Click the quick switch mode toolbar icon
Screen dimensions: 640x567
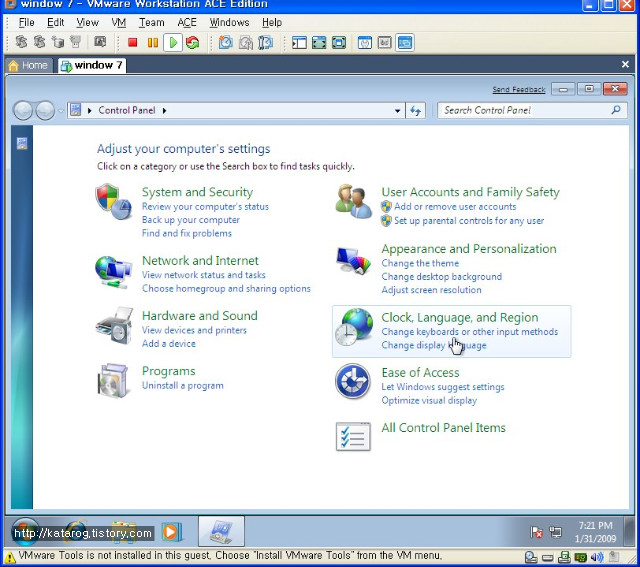pos(339,42)
